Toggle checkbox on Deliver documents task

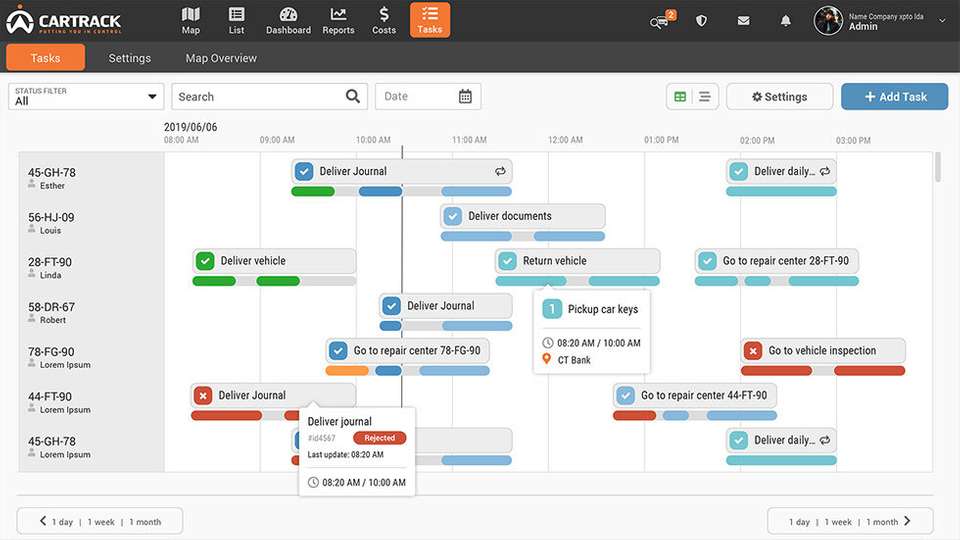tap(453, 216)
